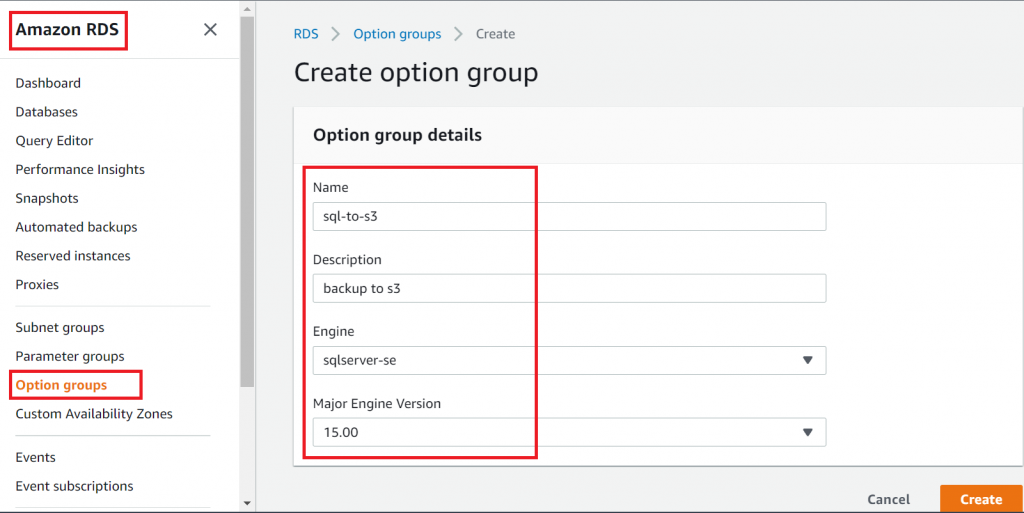Click the Name input field
1024x513 pixels.
click(x=569, y=217)
